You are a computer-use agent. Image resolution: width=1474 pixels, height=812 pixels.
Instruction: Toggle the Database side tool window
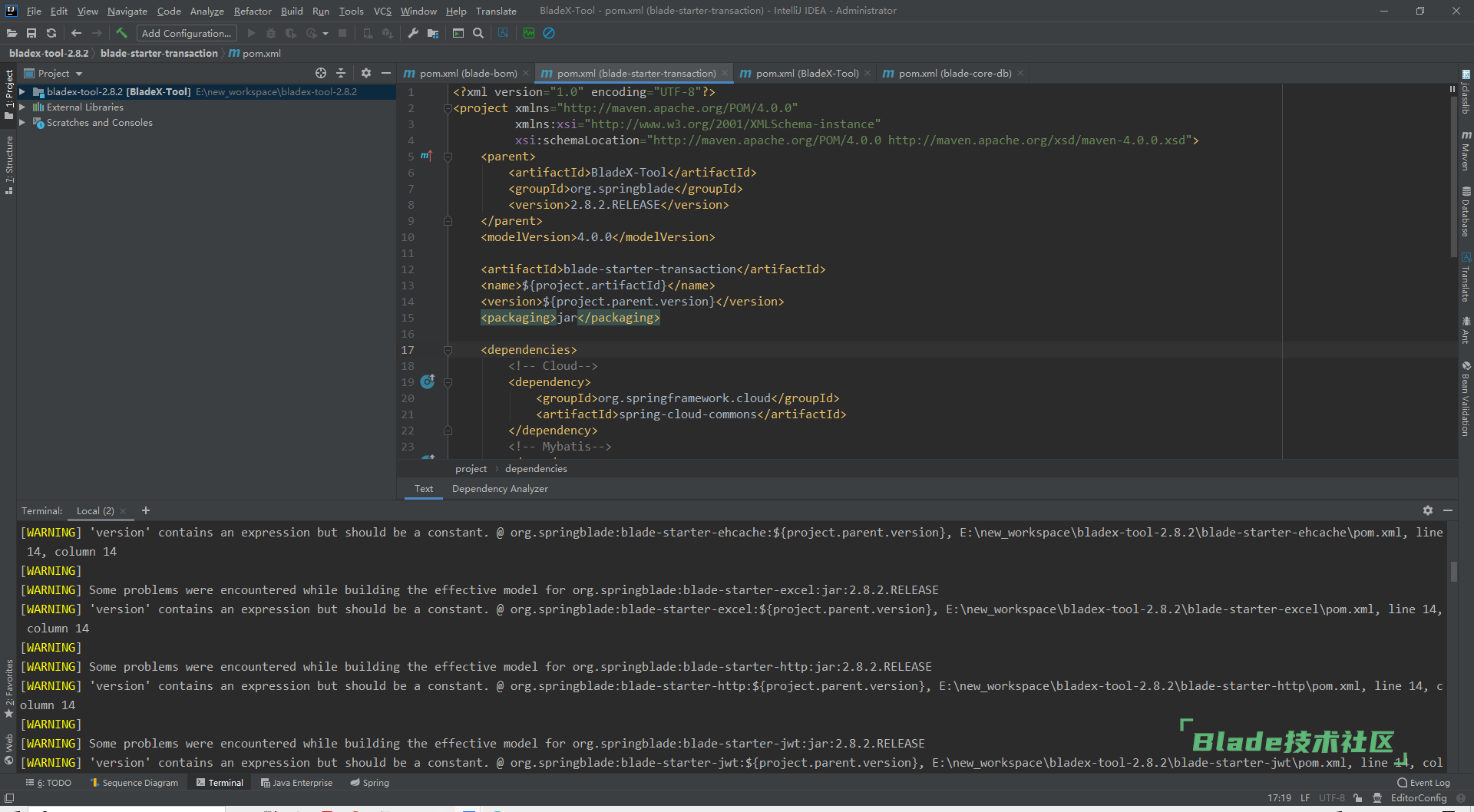1466,211
